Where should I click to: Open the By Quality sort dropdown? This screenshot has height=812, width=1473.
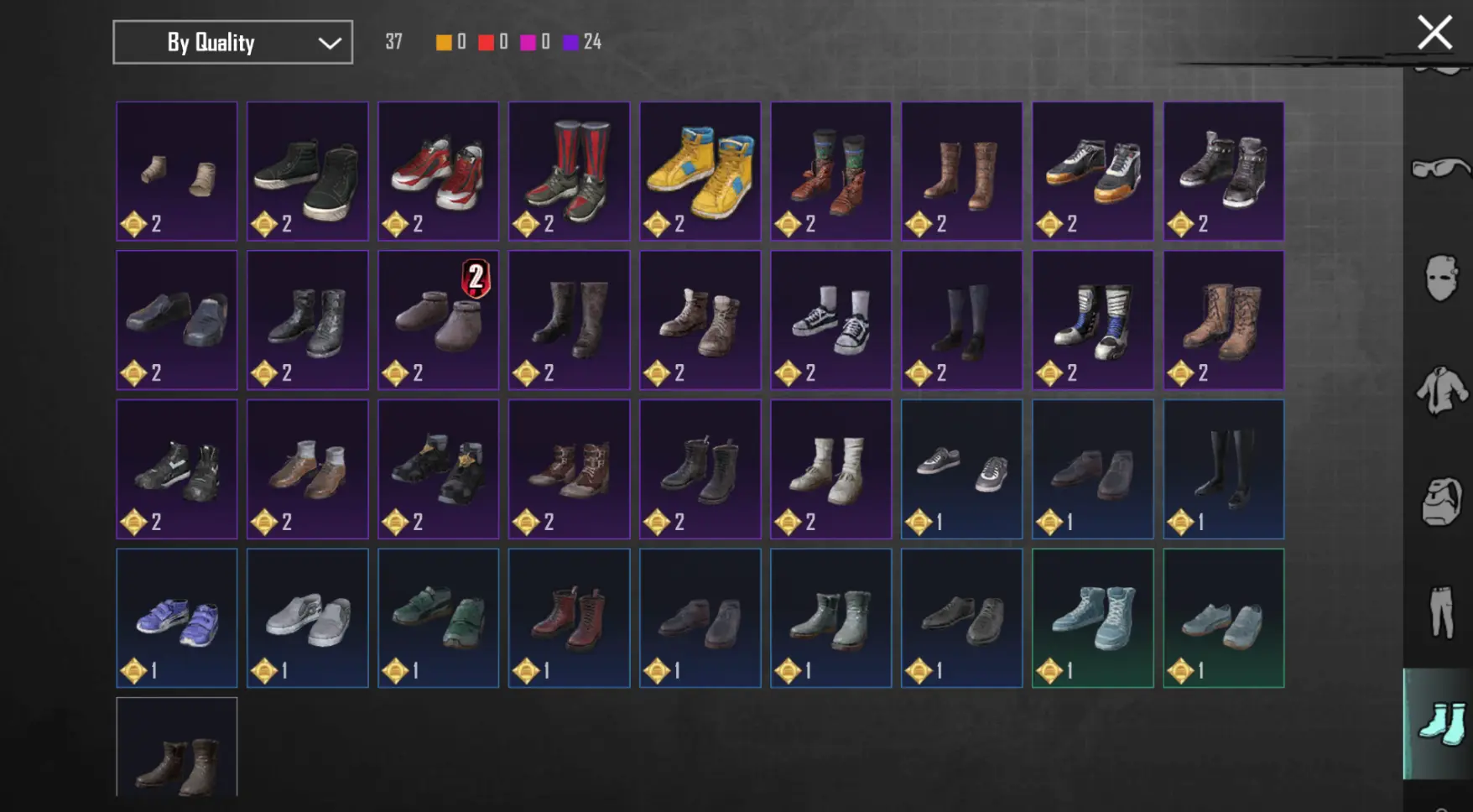[232, 42]
